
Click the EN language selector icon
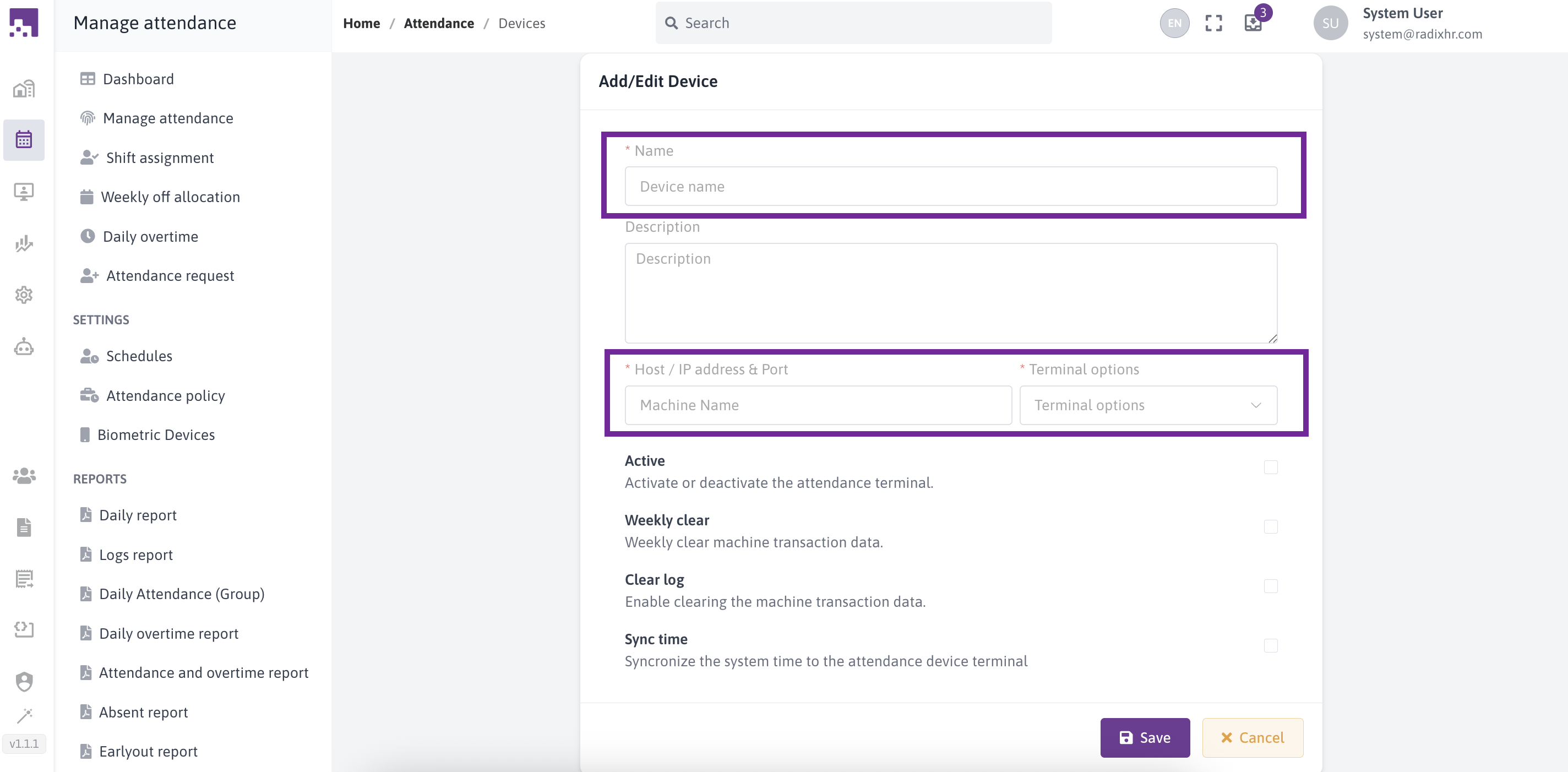pos(1174,23)
